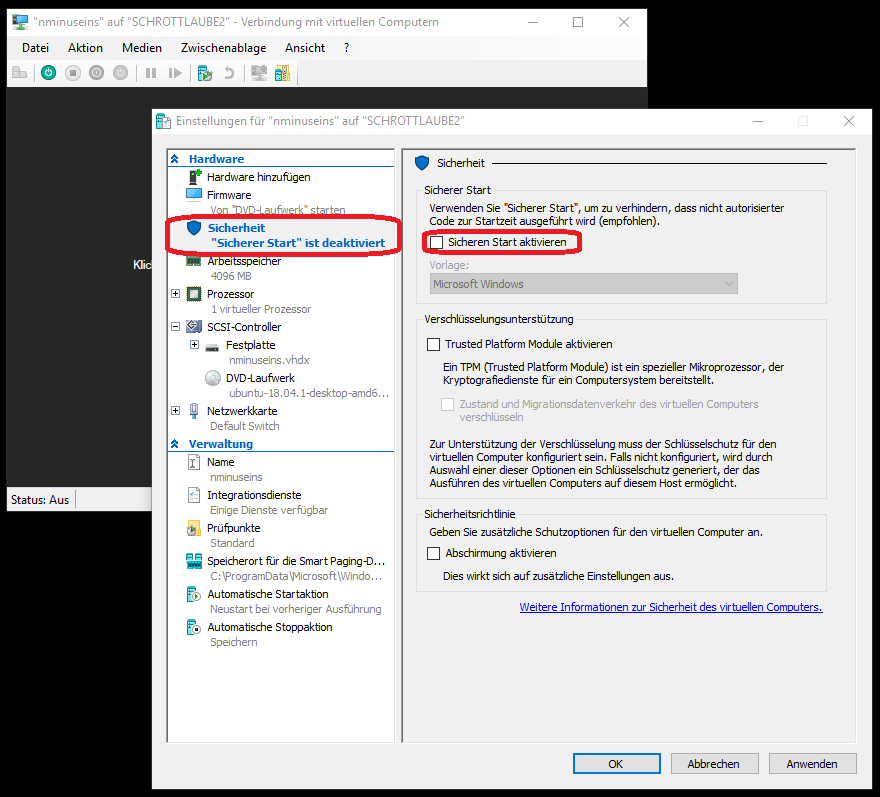Viewport: 880px width, 797px height.
Task: Check Trusted Platform Module aktivieren
Action: pyautogui.click(x=433, y=344)
